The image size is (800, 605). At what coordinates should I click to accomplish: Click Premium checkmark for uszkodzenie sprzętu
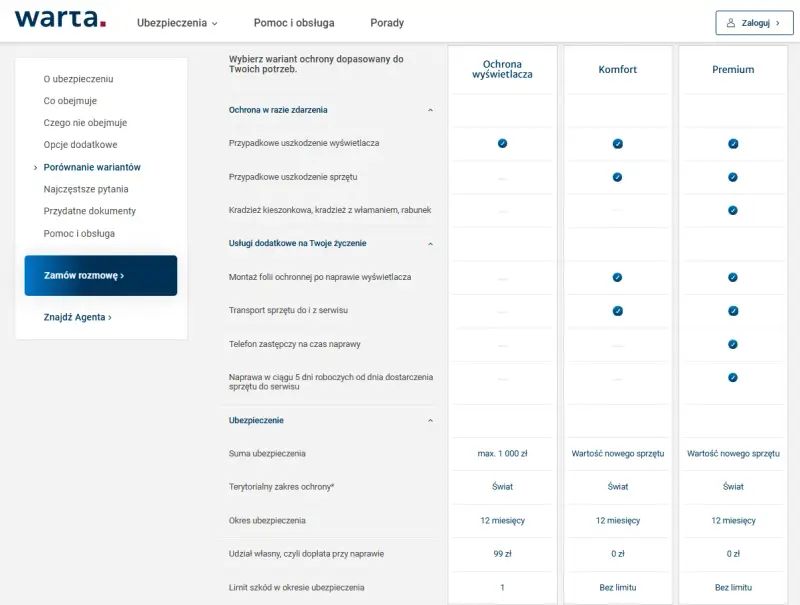pyautogui.click(x=733, y=177)
